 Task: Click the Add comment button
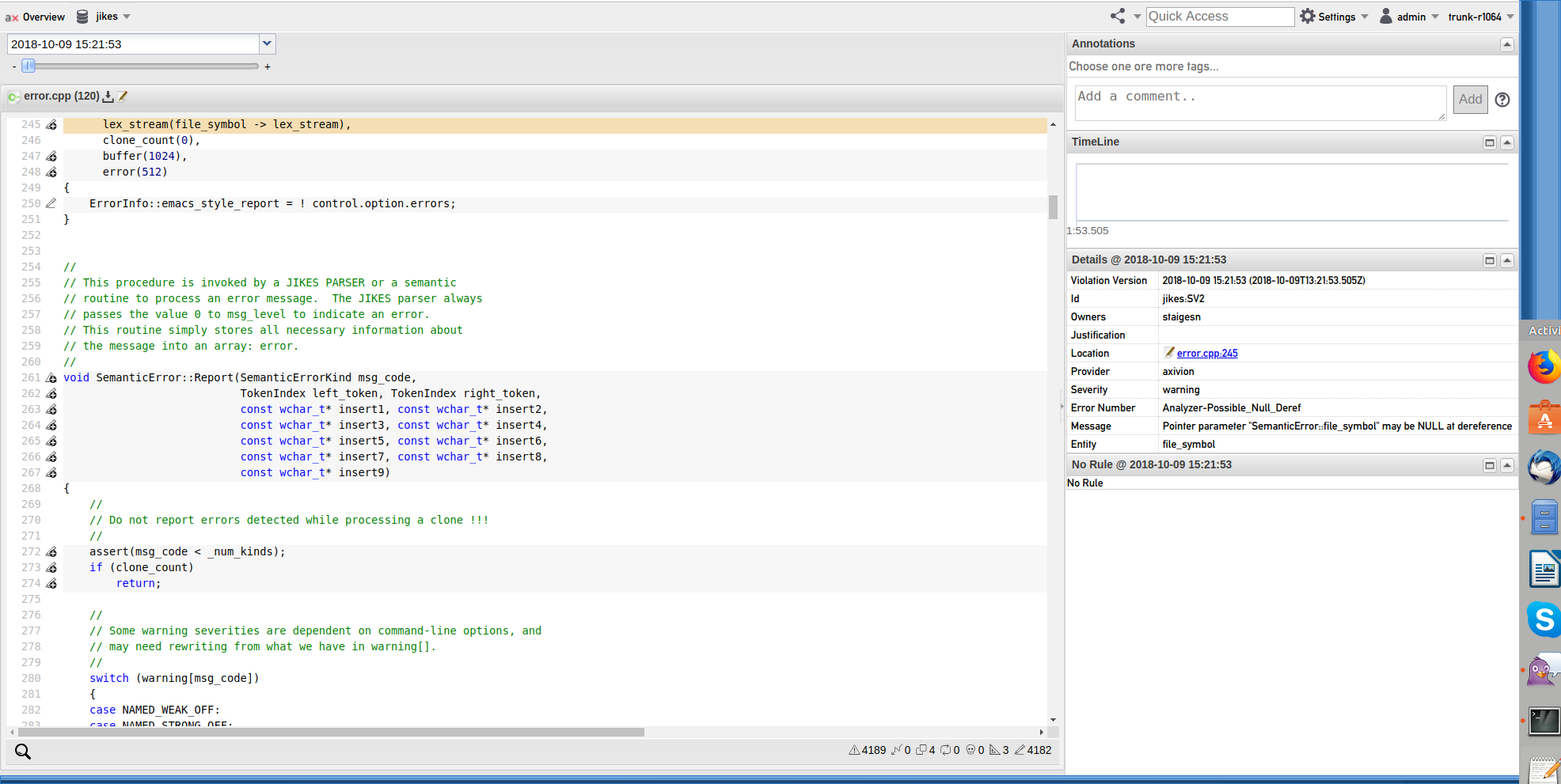tap(1470, 100)
